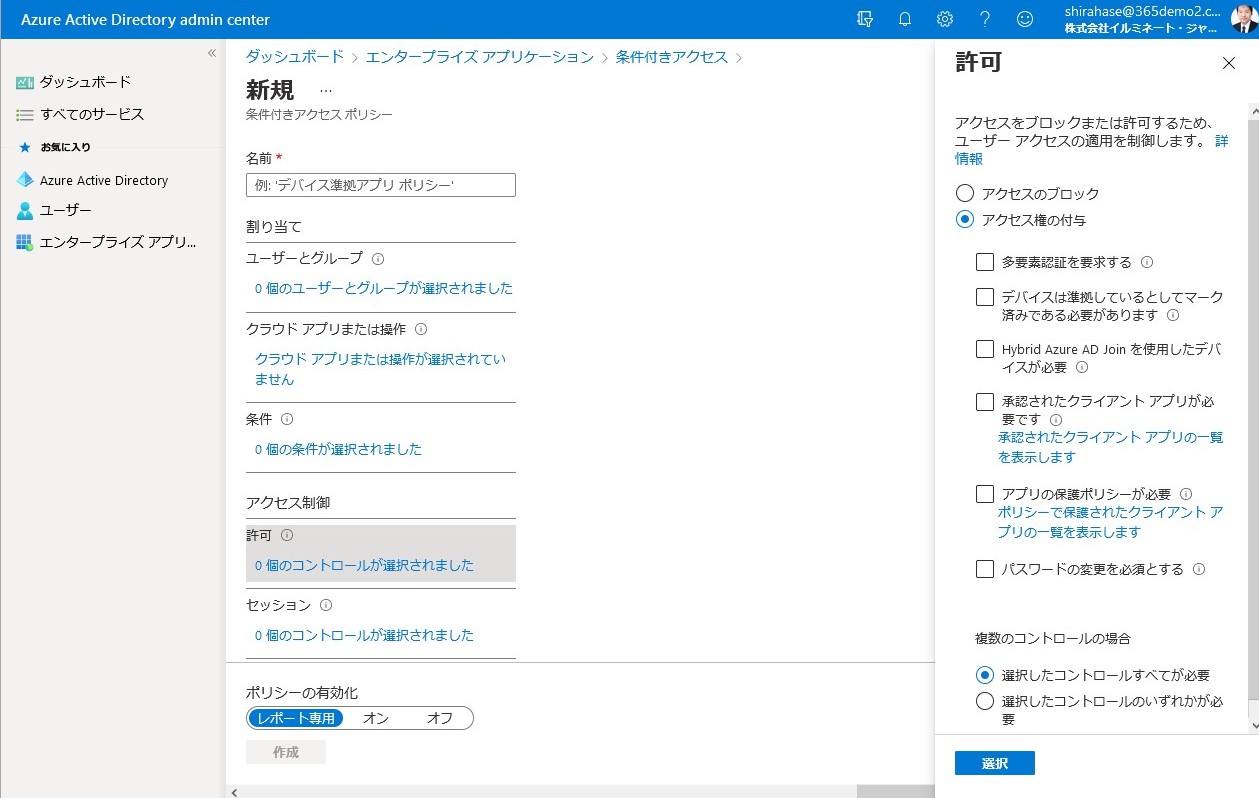Viewport: 1259px width, 798px height.
Task: Click the 条件付きアクセス ポリシー subtitle
Action: tap(319, 115)
